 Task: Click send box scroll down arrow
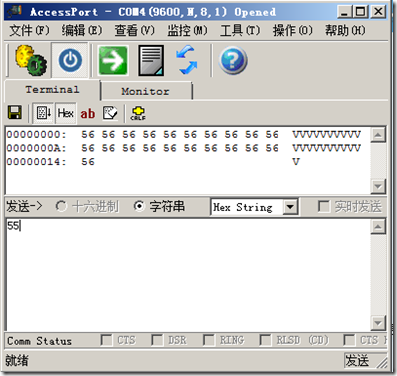coord(378,323)
